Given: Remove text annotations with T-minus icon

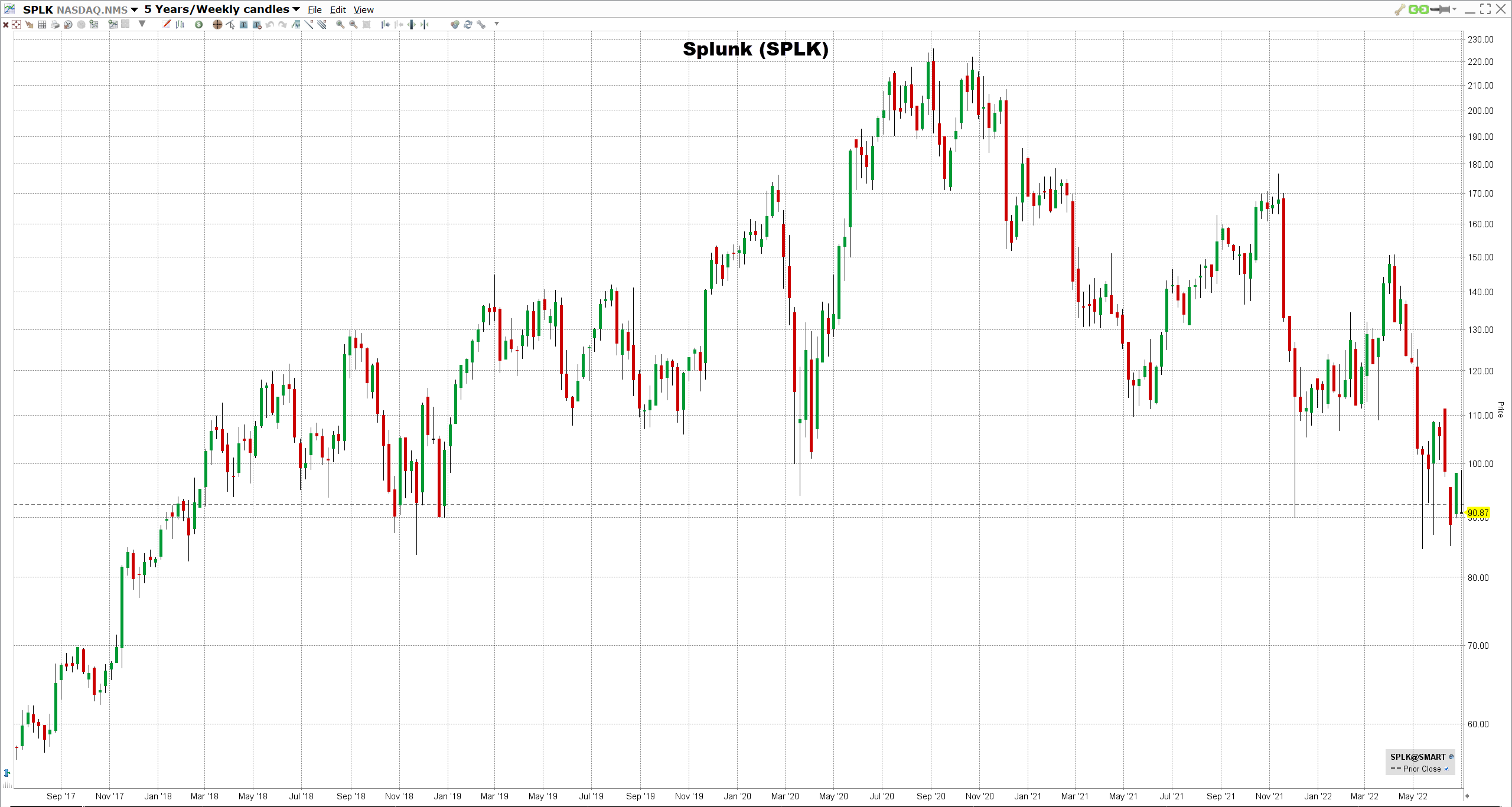Looking at the screenshot, I should [x=256, y=24].
